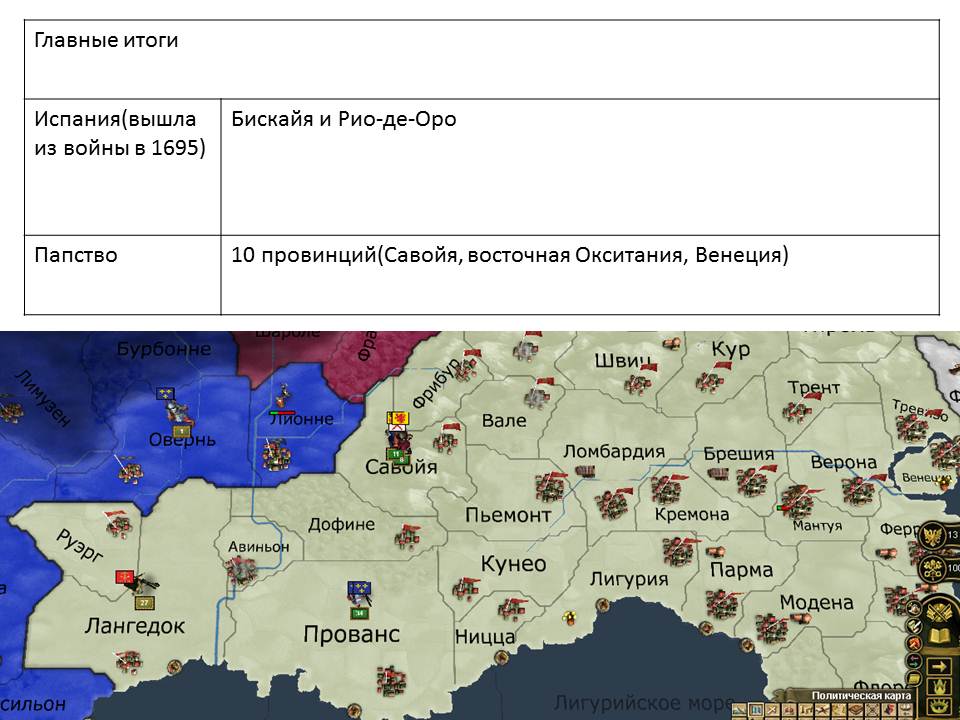960x720 pixels.
Task: Click the port icon south of Ницца
Action: (501, 658)
